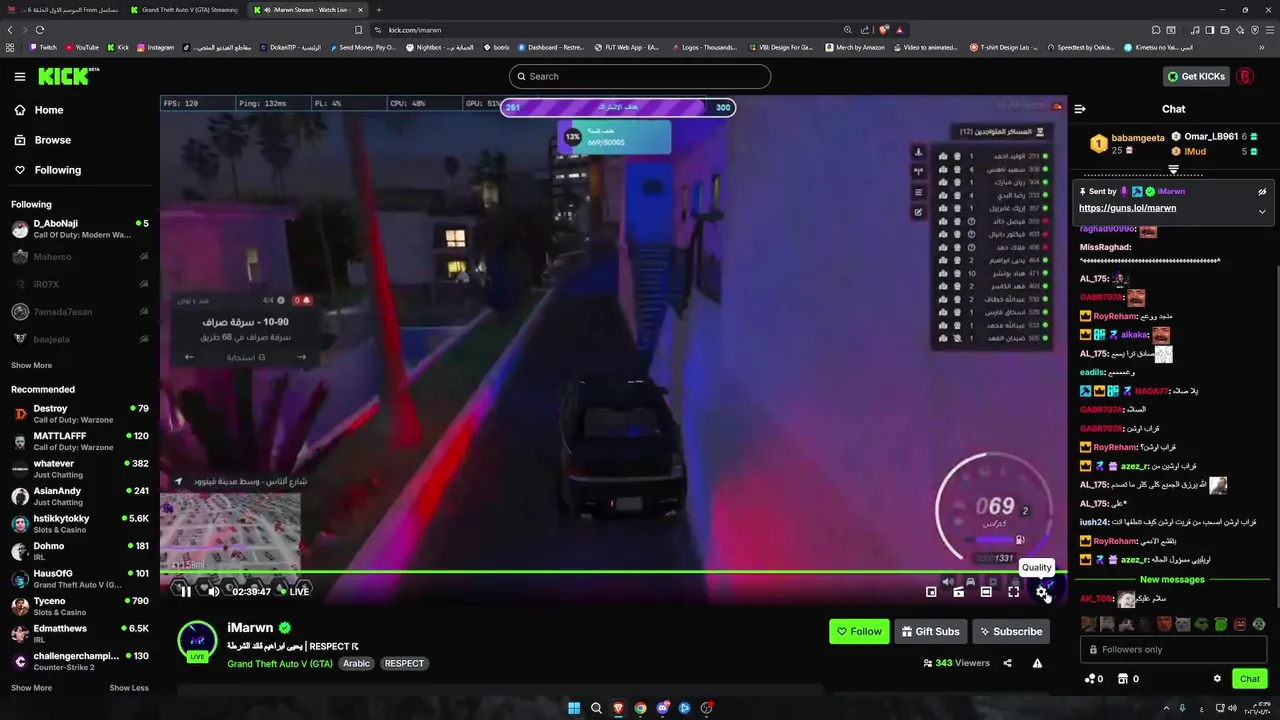Screen dimensions: 1280x720
Task: Open Destroy in Recommended channels
Action: coord(80,413)
